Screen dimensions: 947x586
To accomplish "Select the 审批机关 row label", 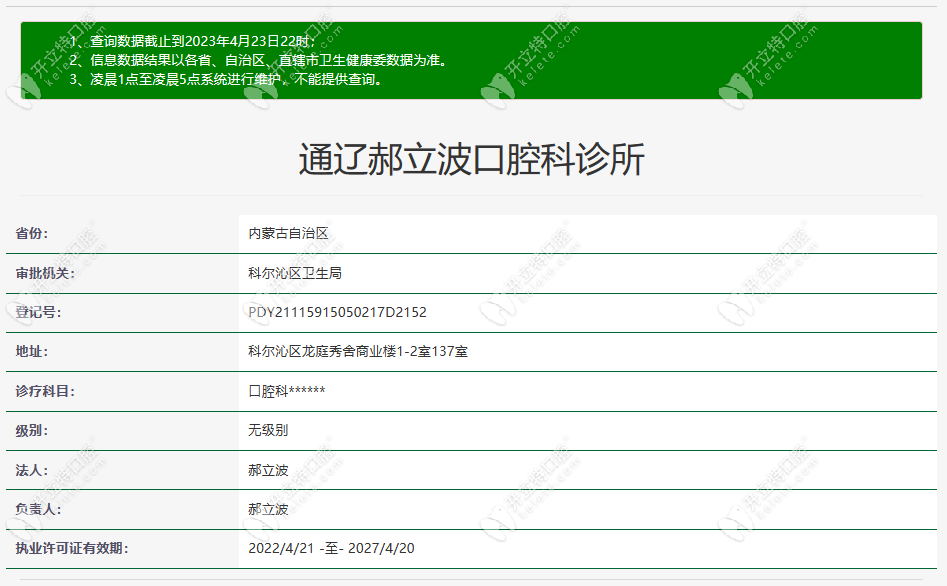I will pos(45,273).
